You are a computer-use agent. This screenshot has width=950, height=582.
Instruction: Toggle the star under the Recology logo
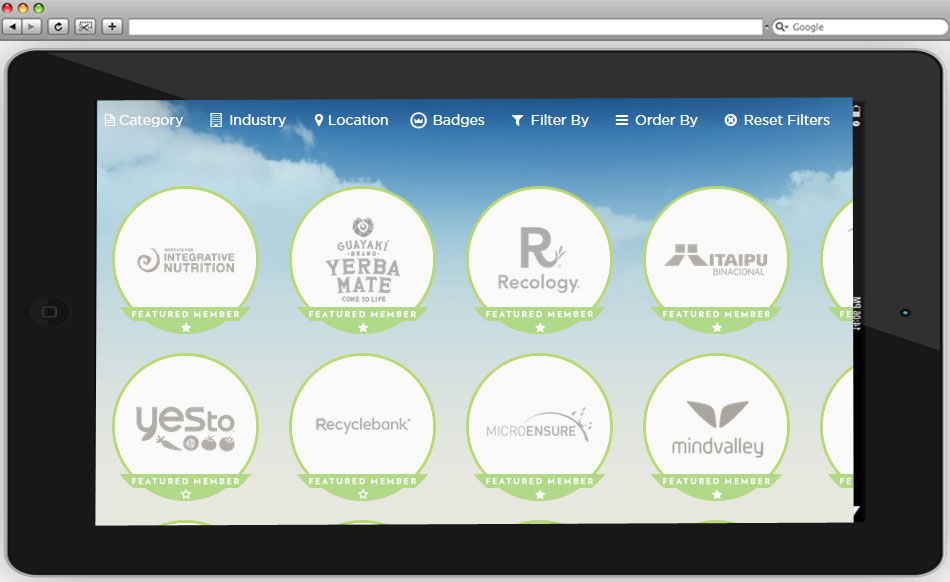tap(540, 327)
